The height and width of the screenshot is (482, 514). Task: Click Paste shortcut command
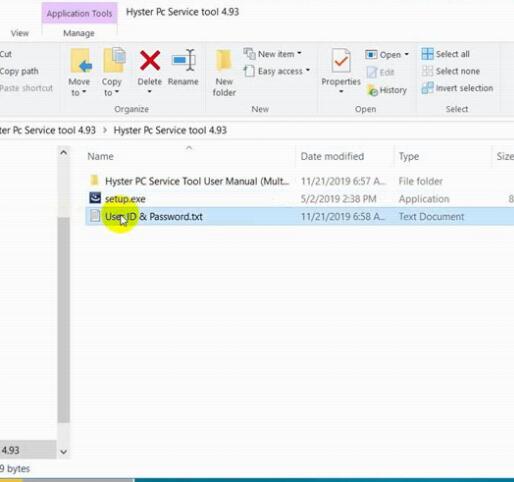click(x=26, y=88)
